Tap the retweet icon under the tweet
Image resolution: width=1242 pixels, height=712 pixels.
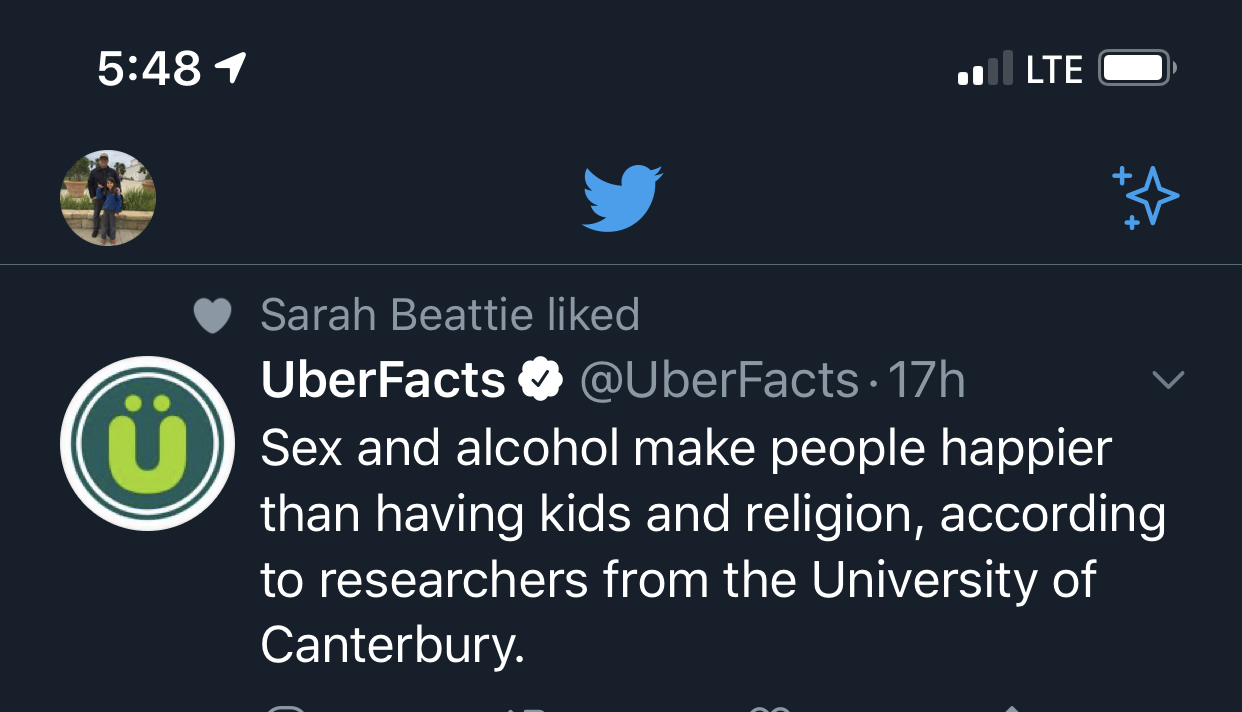[523, 708]
